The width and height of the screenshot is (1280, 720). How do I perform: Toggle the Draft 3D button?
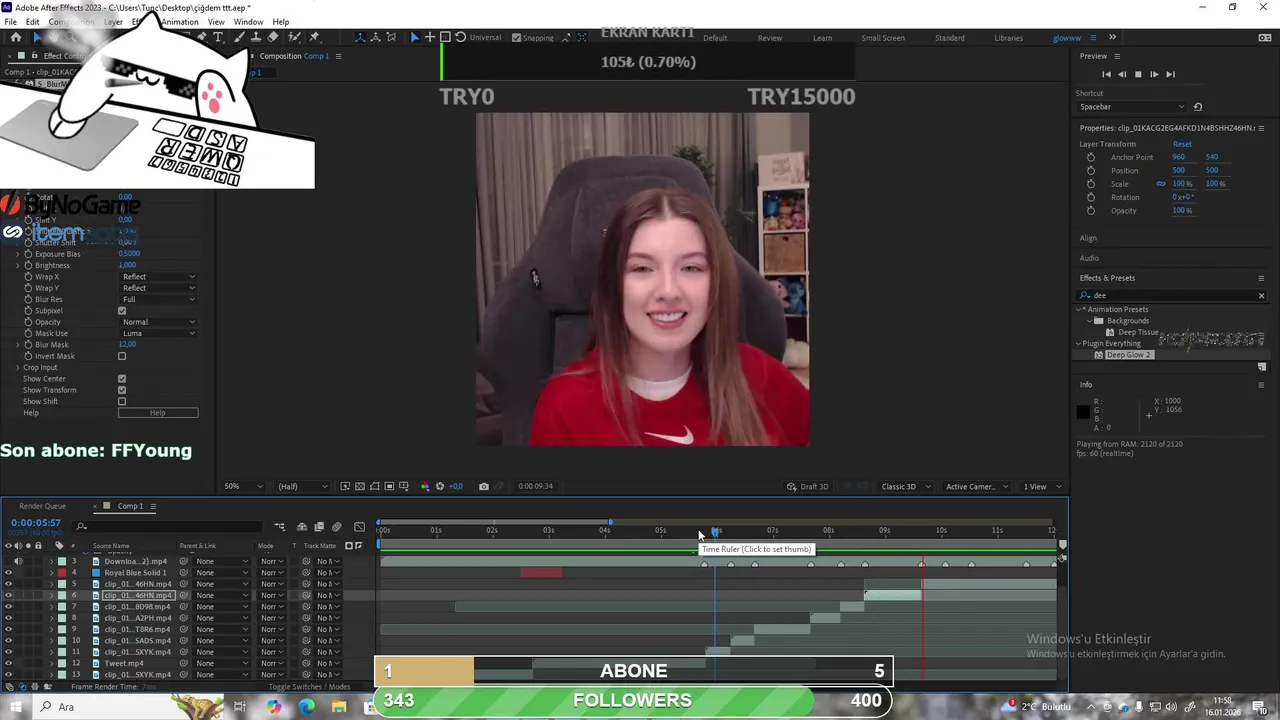point(808,487)
